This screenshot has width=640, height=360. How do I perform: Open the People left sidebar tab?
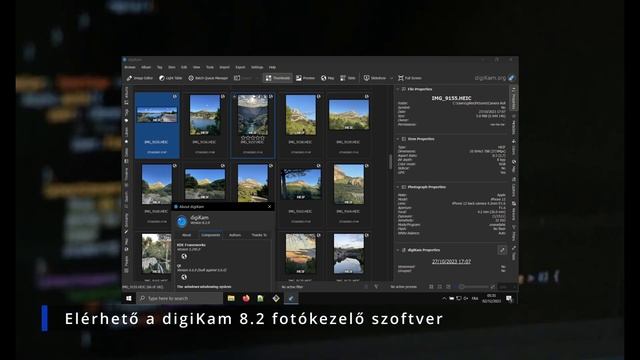pos(127,263)
